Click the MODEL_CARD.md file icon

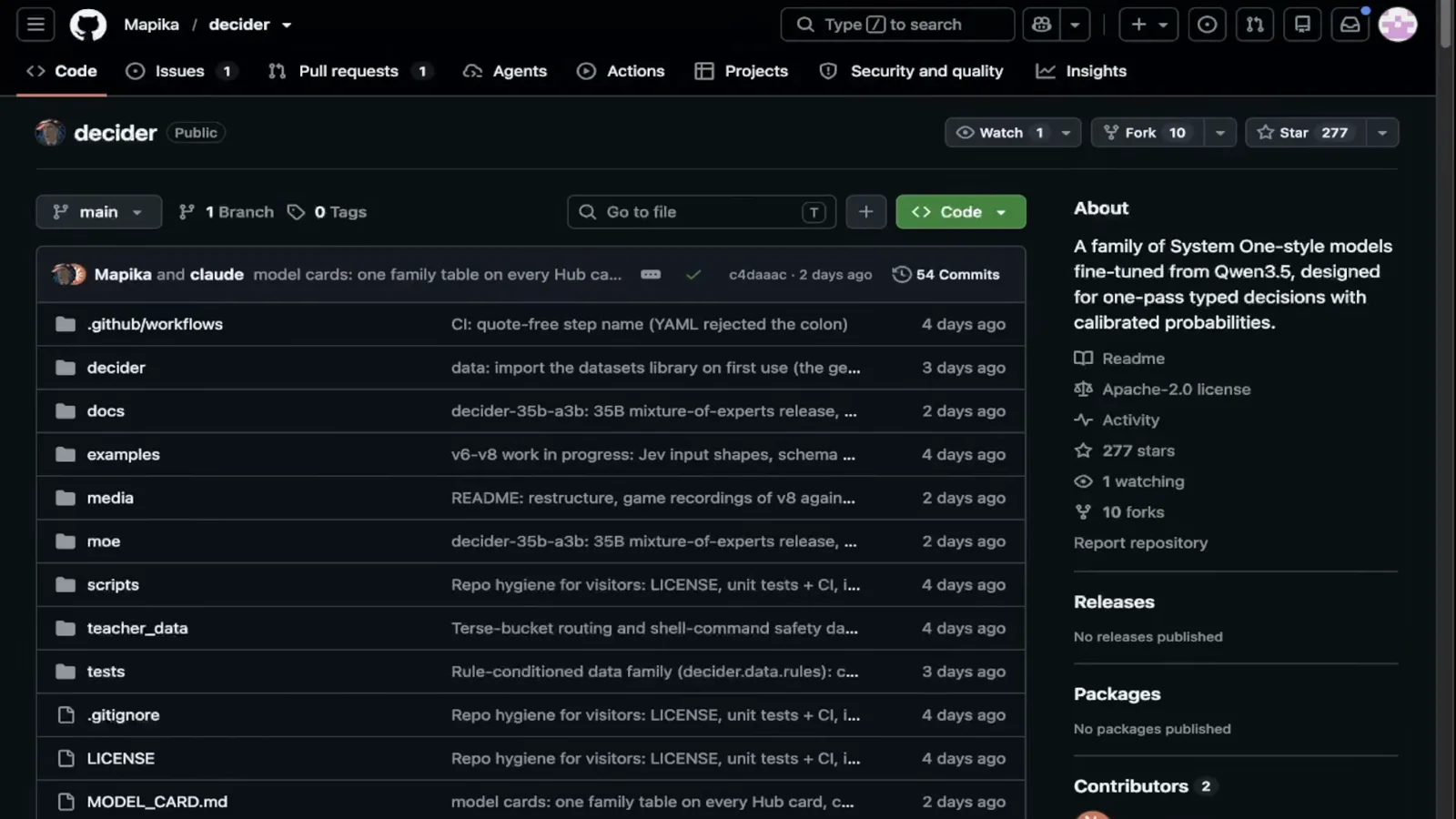(x=66, y=802)
